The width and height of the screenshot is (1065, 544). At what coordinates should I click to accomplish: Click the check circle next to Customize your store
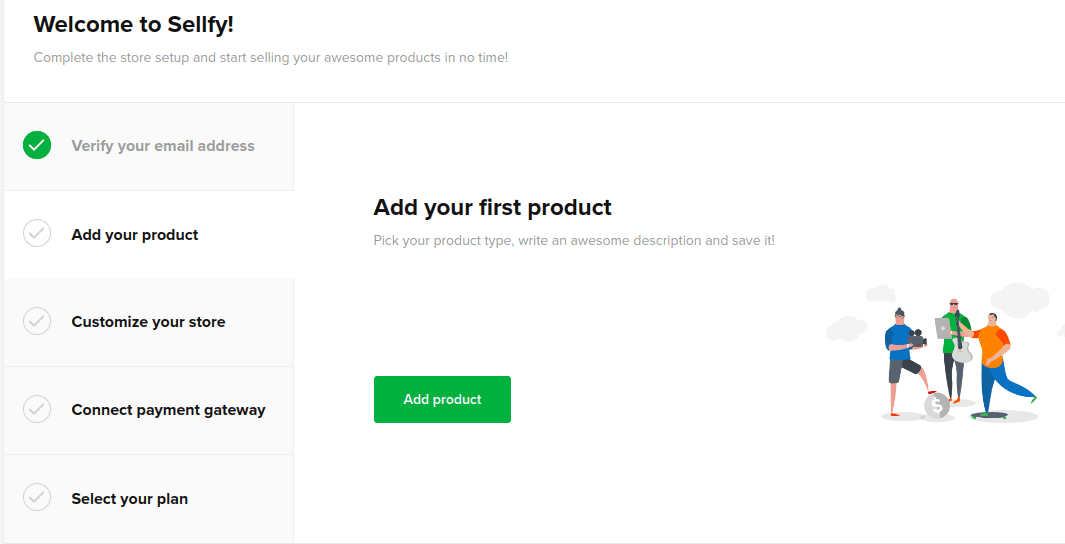(37, 321)
